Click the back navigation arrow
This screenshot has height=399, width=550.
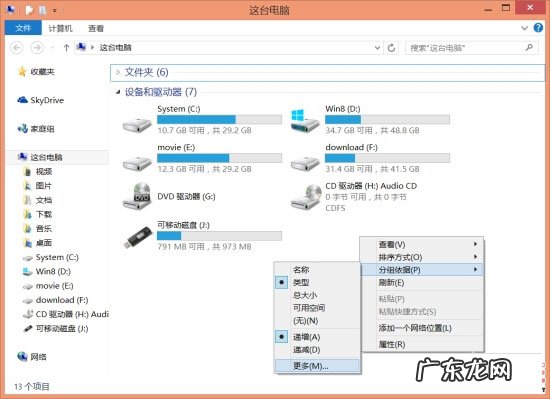[x=17, y=47]
